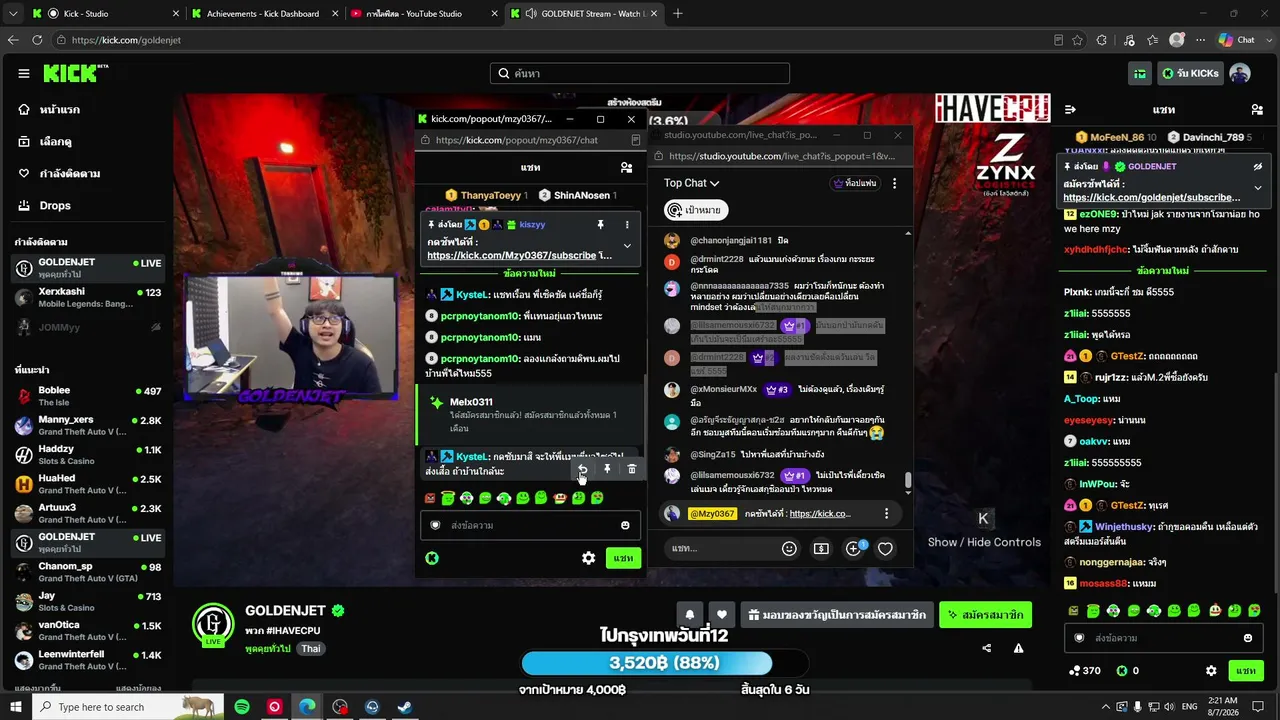The width and height of the screenshot is (1280, 720).
Task: Click the gift subscriptions button
Action: (837, 615)
